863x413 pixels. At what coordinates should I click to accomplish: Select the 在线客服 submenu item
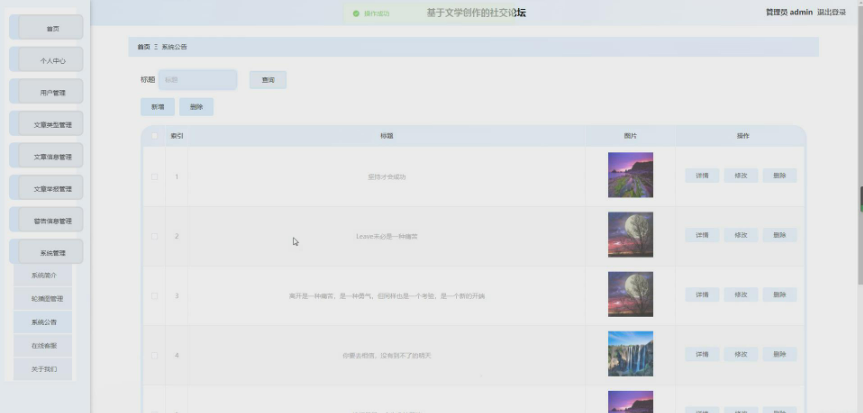[43, 345]
